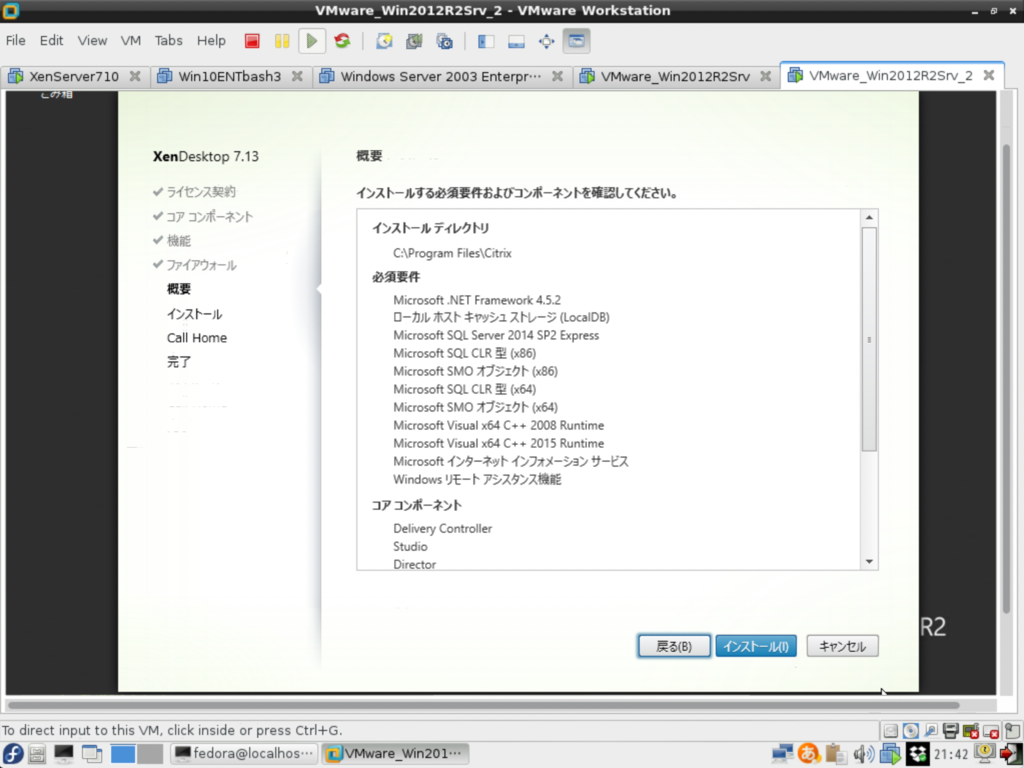Image resolution: width=1024 pixels, height=768 pixels.
Task: Click the CD/DVD drive device status icon
Action: (910, 731)
